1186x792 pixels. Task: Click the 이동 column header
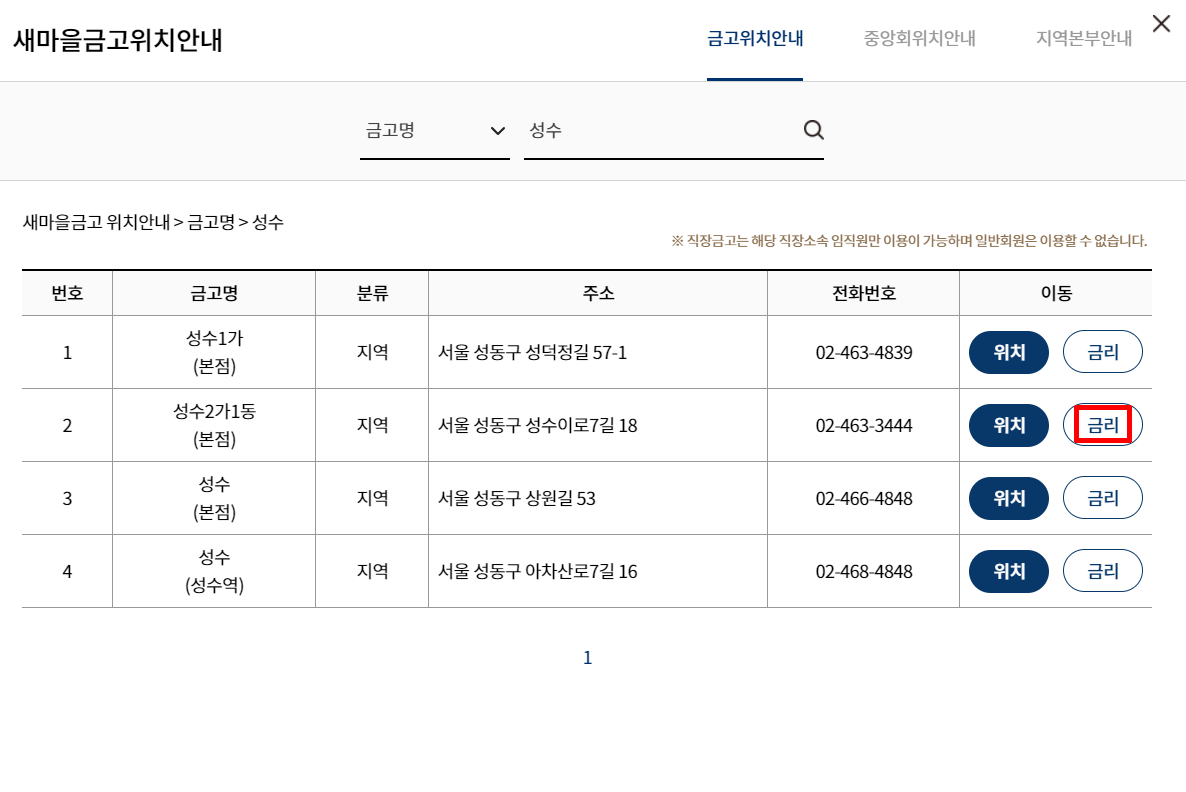(1056, 293)
